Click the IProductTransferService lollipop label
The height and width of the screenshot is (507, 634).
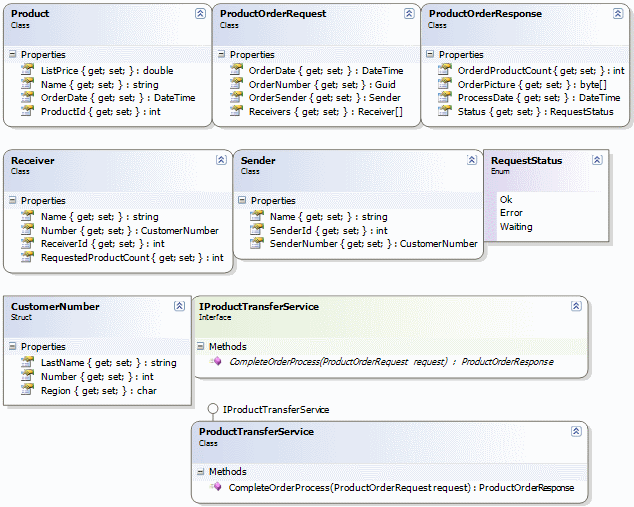point(275,410)
